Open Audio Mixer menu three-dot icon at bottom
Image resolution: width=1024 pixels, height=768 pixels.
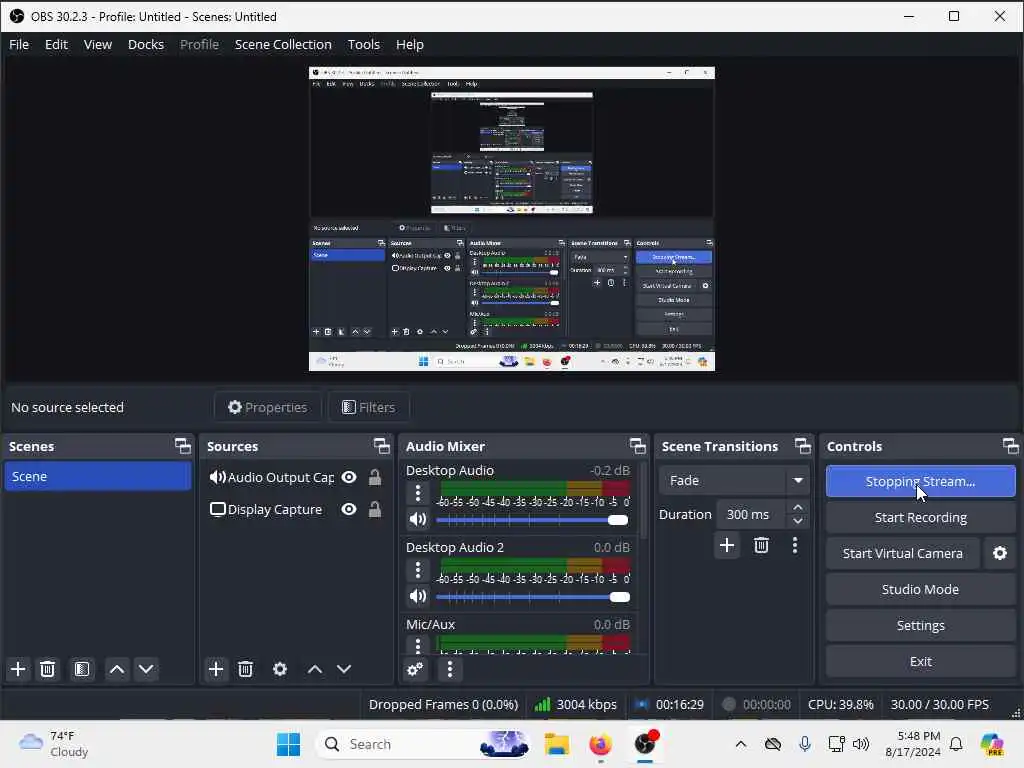point(449,669)
